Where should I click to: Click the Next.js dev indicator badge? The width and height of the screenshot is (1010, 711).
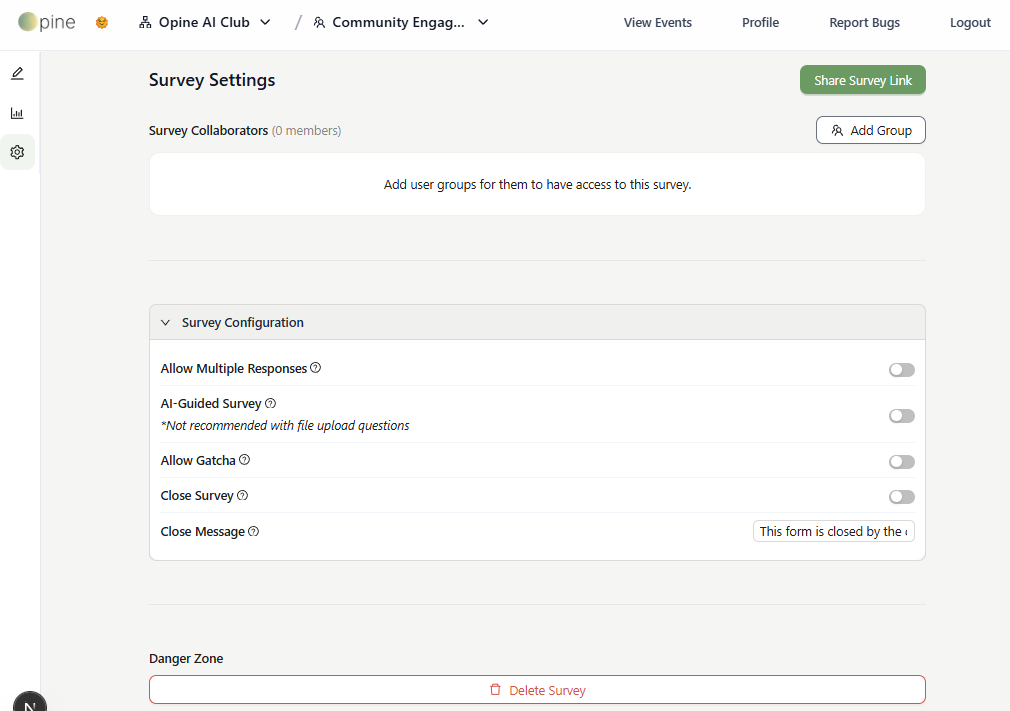[x=30, y=701]
